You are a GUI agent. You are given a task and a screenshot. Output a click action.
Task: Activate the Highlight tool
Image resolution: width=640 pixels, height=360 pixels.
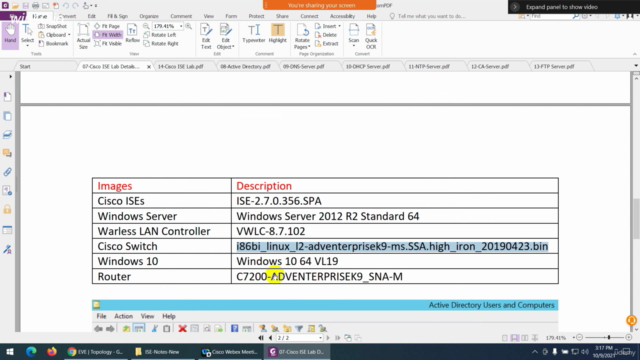tap(278, 33)
